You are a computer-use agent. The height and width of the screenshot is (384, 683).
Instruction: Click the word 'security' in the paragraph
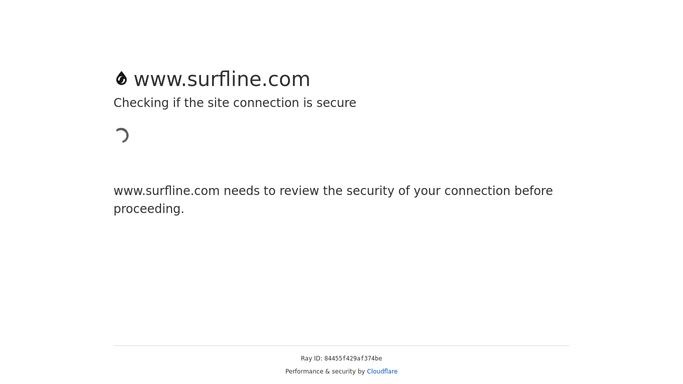[369, 192]
